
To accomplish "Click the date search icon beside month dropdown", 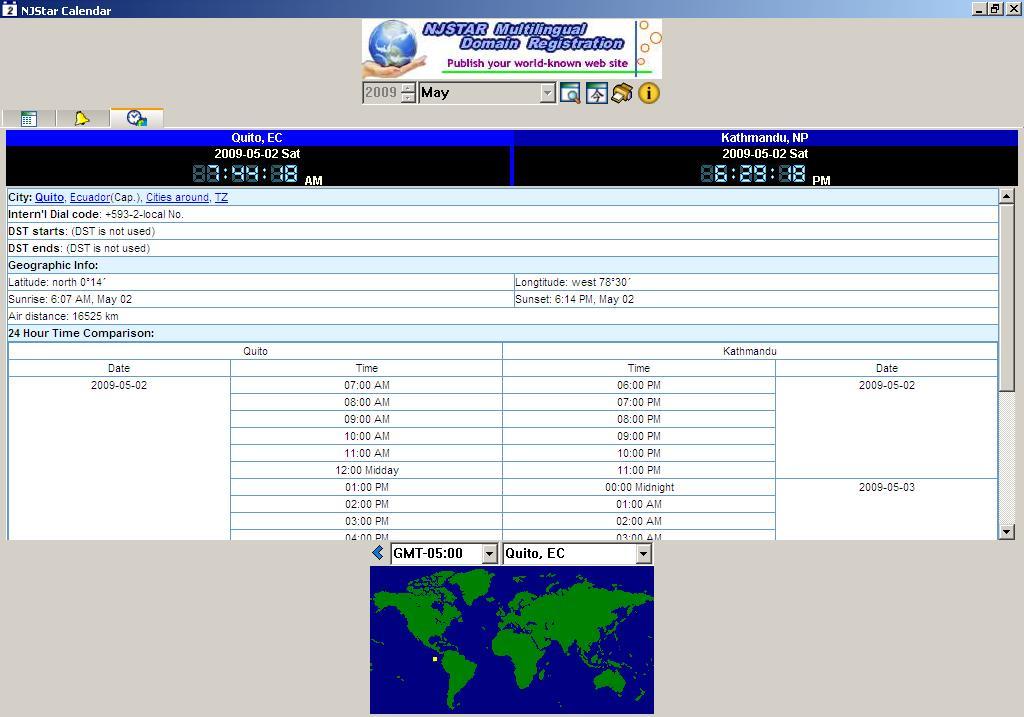I will 570,93.
